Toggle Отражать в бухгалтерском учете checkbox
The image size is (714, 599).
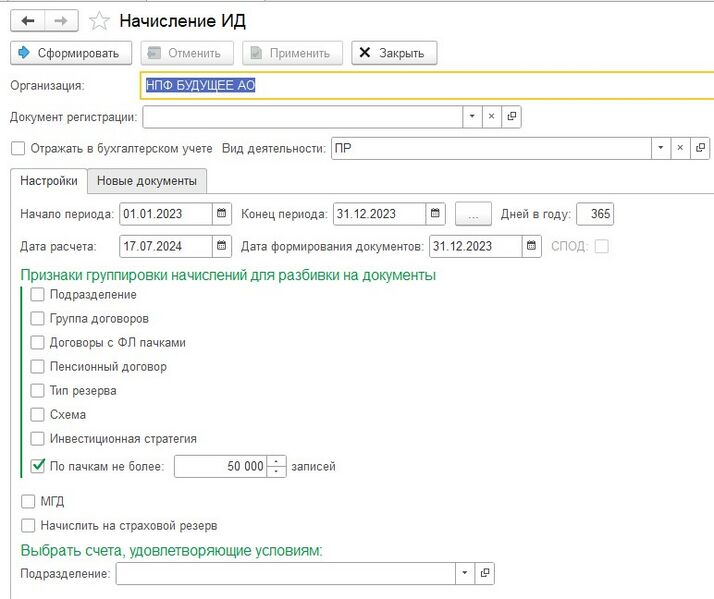[x=18, y=149]
